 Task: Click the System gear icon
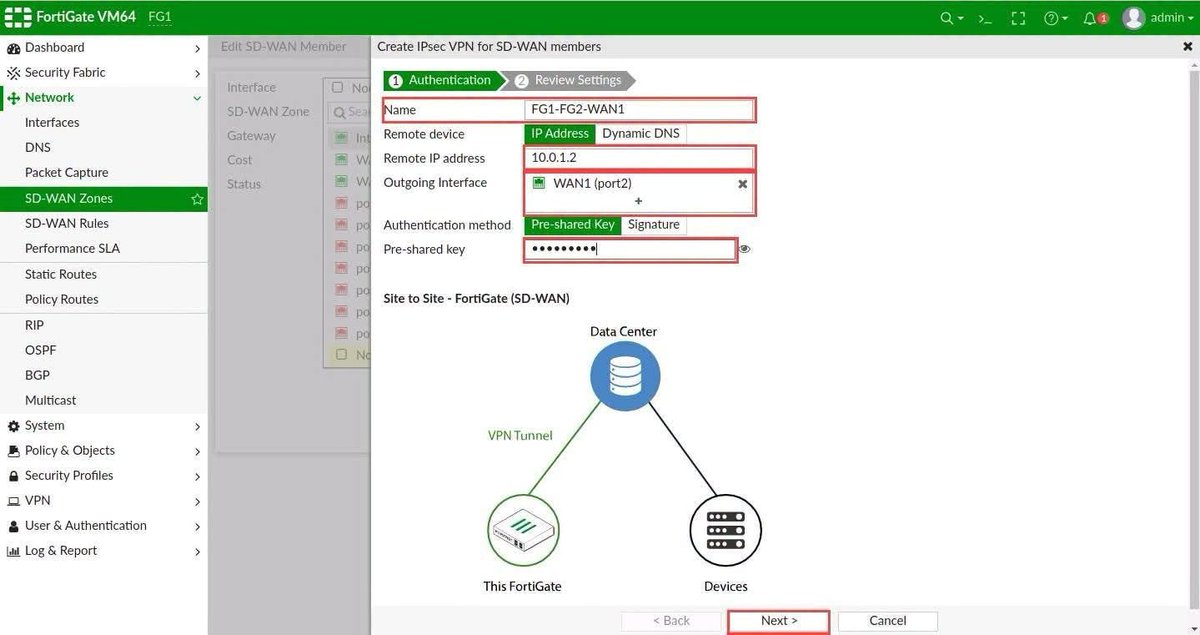coord(14,426)
